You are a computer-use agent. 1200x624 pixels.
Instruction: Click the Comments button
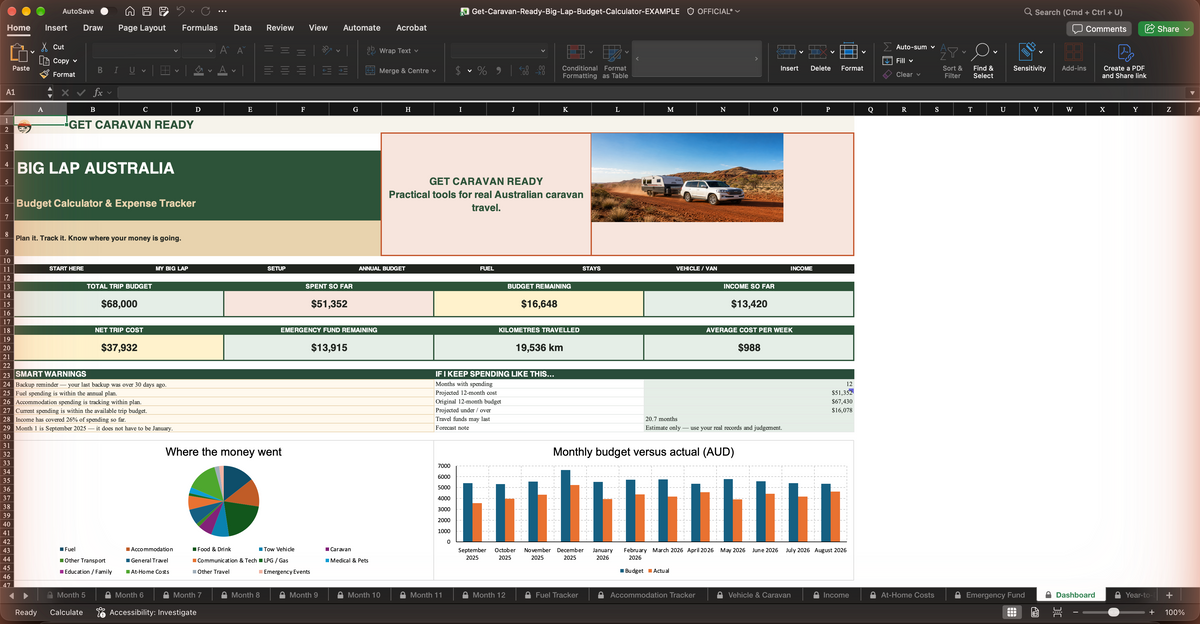(1100, 28)
